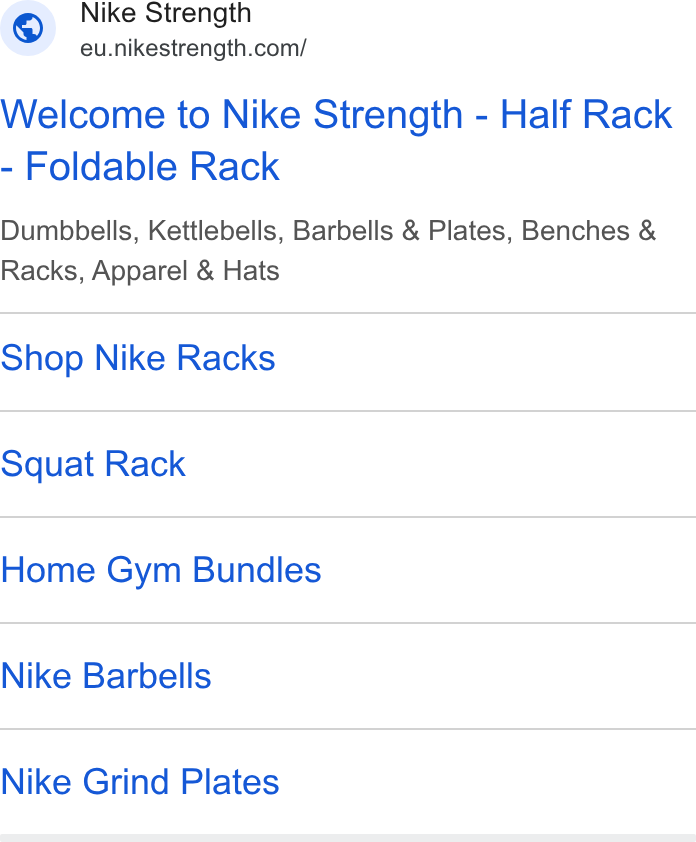Click the divider above Shop Nike Racks
The width and height of the screenshot is (696, 842).
[348, 313]
